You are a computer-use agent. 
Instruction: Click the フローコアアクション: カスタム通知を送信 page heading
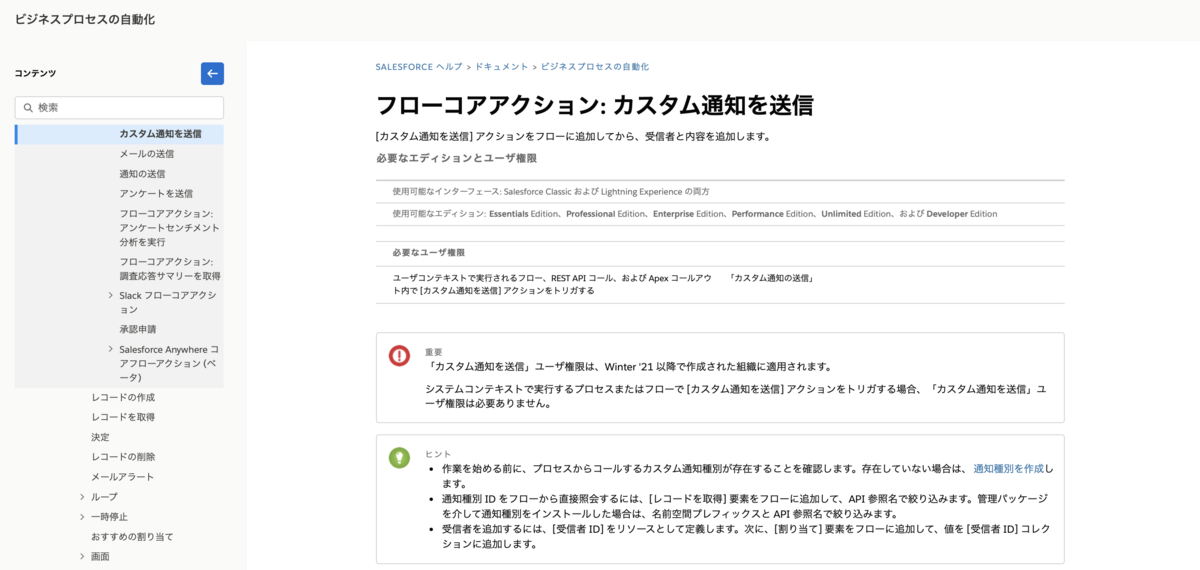(x=594, y=105)
